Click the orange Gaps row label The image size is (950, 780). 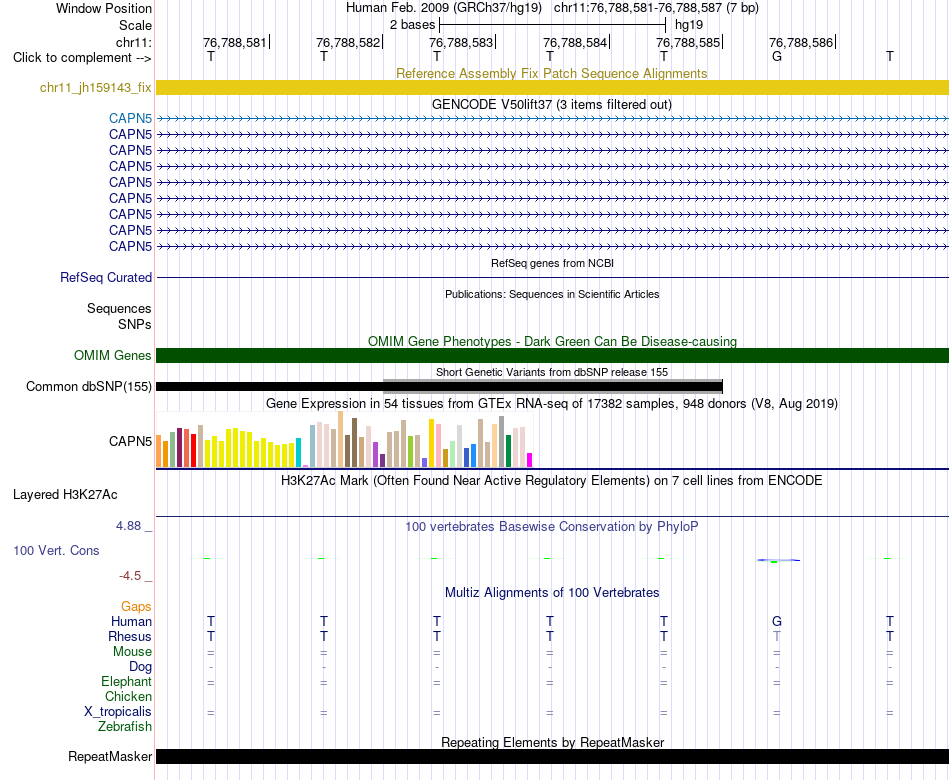coord(136,607)
